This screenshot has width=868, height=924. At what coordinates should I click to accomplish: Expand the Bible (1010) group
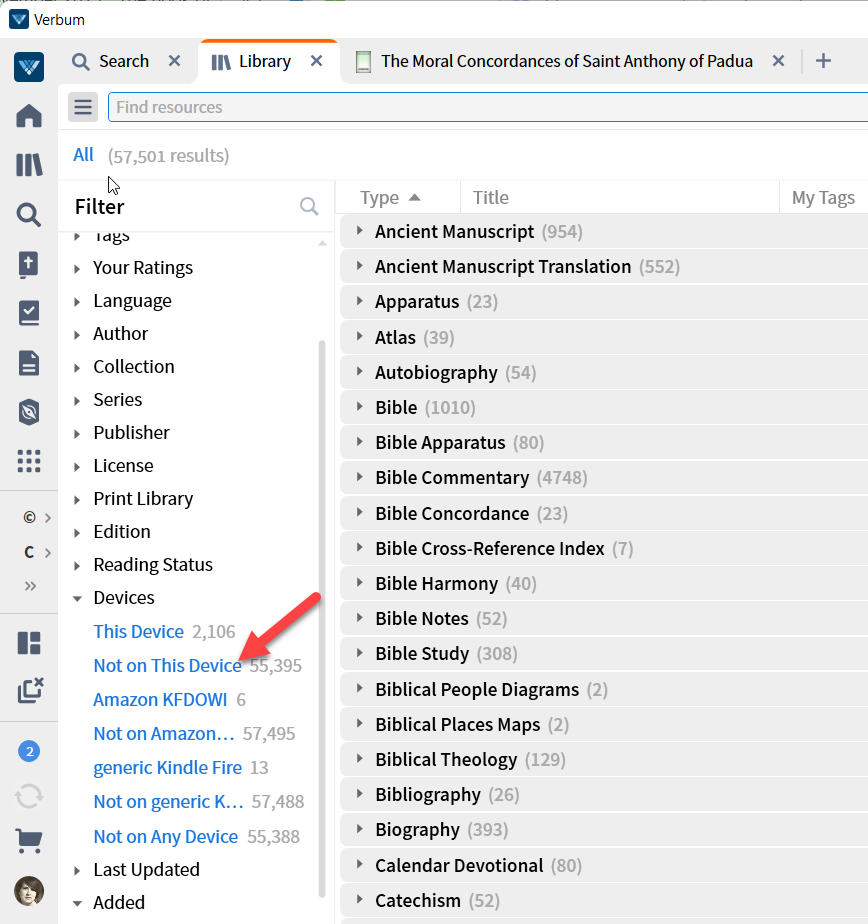click(359, 407)
